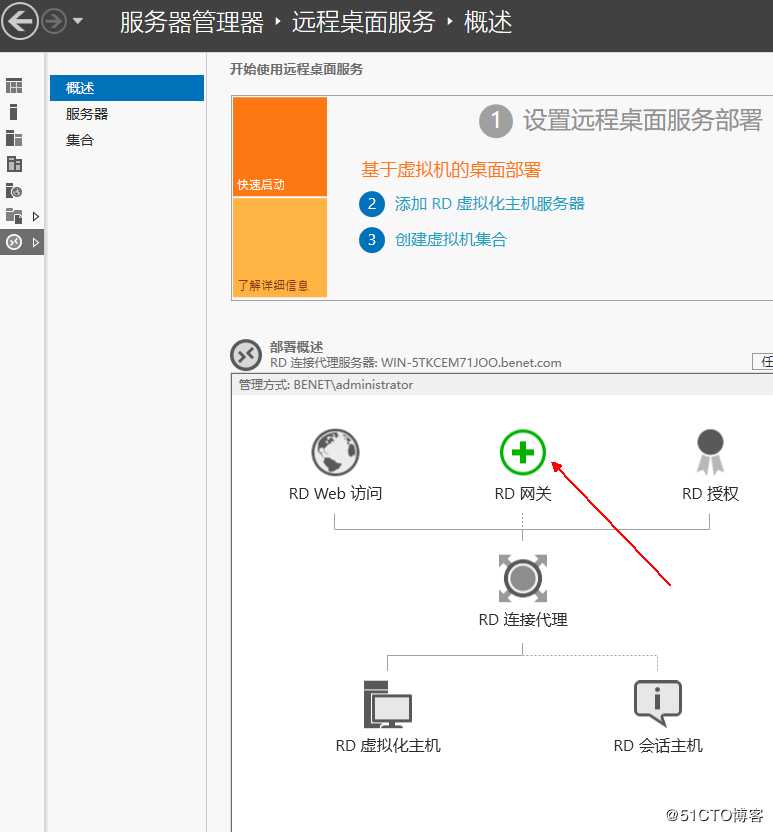This screenshot has width=773, height=832.
Task: Click the RD 授权 ribbon icon
Action: click(710, 452)
